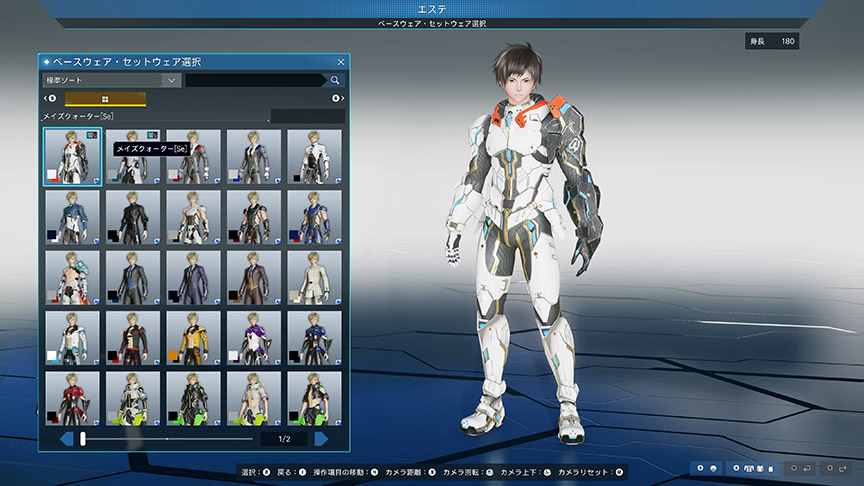The width and height of the screenshot is (864, 486).
Task: Select the orange grid category tab
Action: tap(105, 99)
